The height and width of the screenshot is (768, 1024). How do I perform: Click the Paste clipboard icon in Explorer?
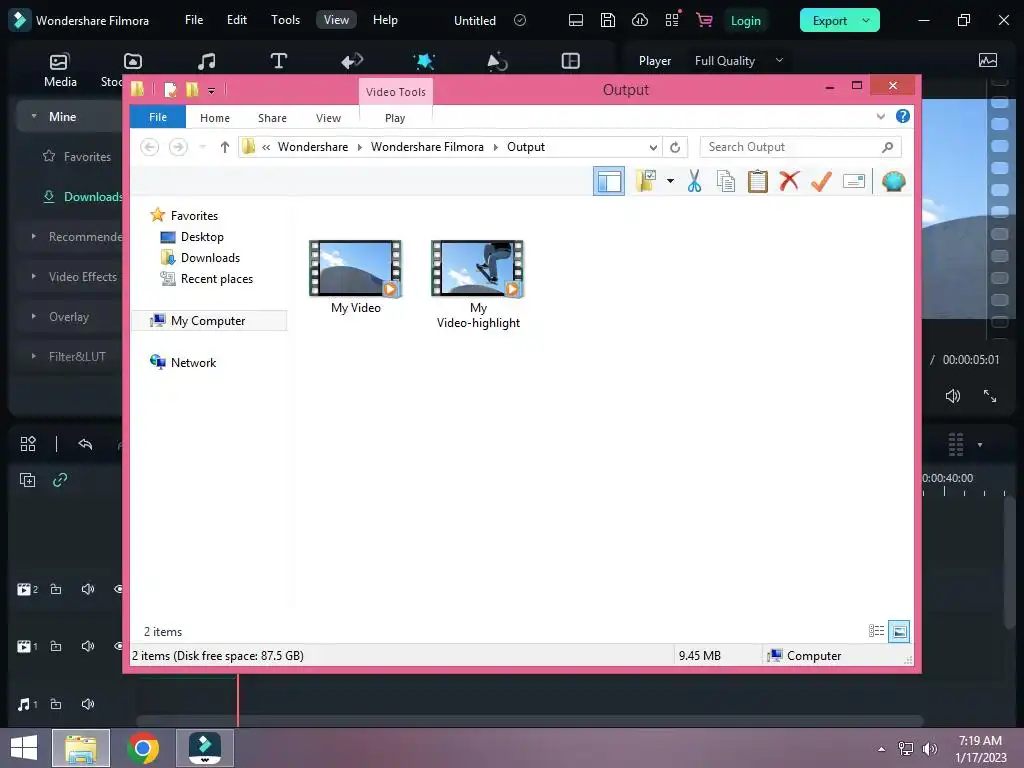758,182
